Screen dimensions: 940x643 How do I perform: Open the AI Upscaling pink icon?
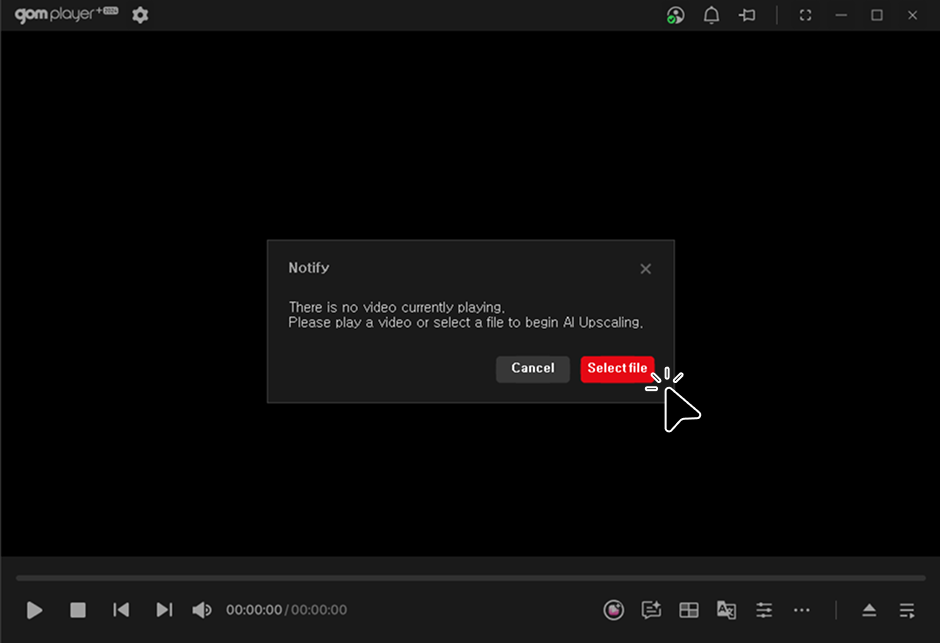pyautogui.click(x=614, y=610)
